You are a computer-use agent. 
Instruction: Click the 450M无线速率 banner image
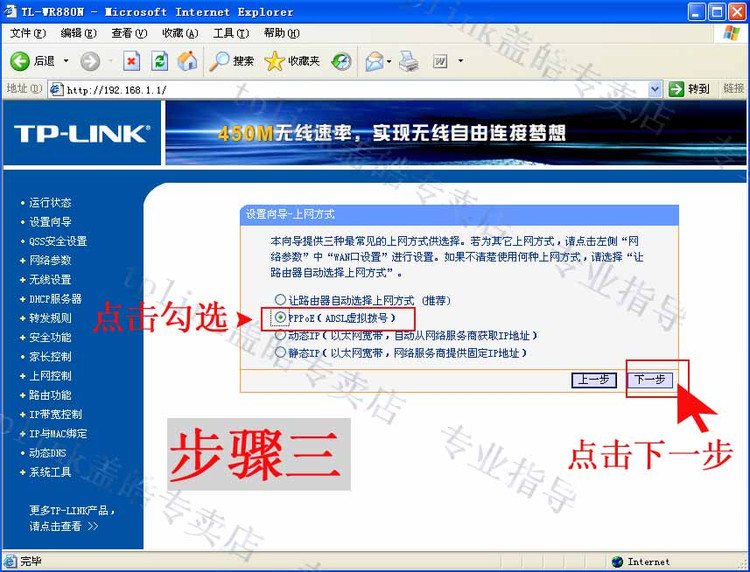[455, 133]
